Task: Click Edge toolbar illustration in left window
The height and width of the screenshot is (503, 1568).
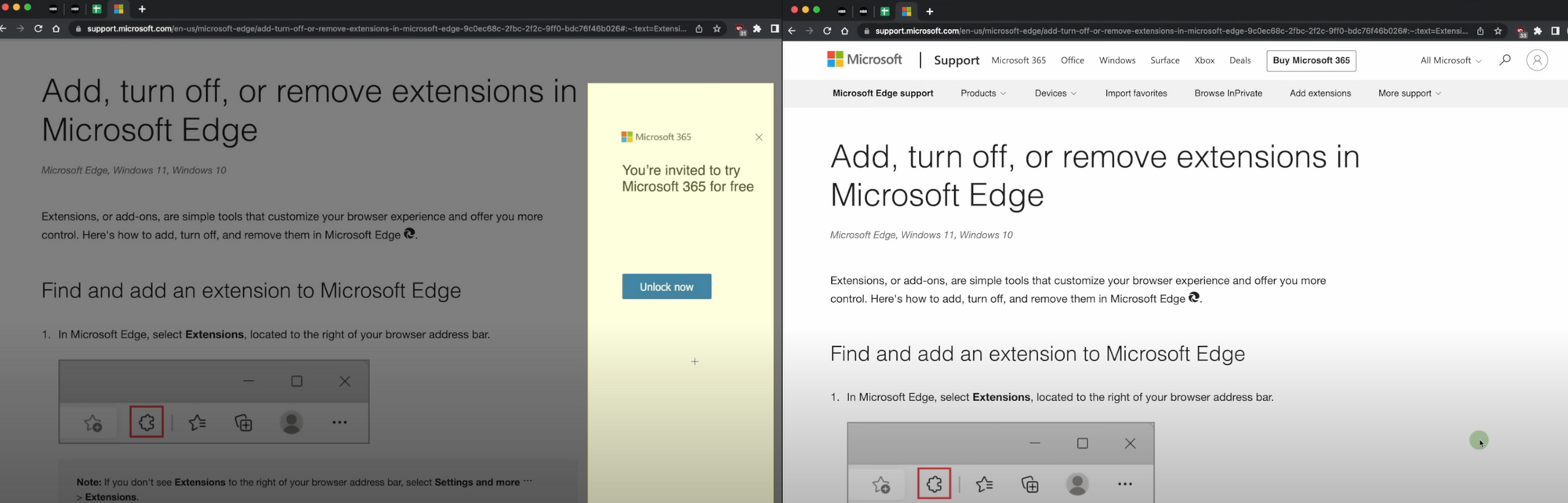Action: click(x=214, y=402)
